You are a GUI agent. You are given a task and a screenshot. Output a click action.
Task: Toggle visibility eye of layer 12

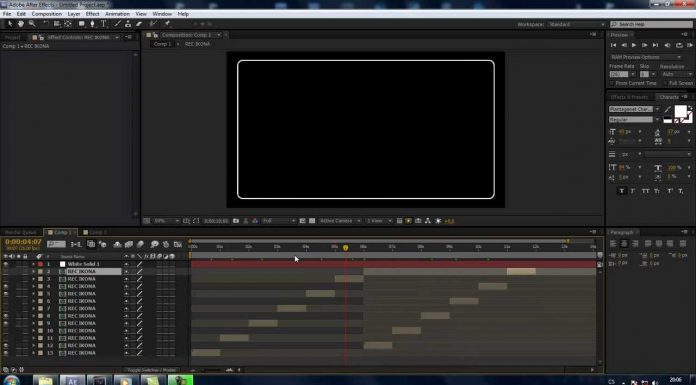coord(6,345)
